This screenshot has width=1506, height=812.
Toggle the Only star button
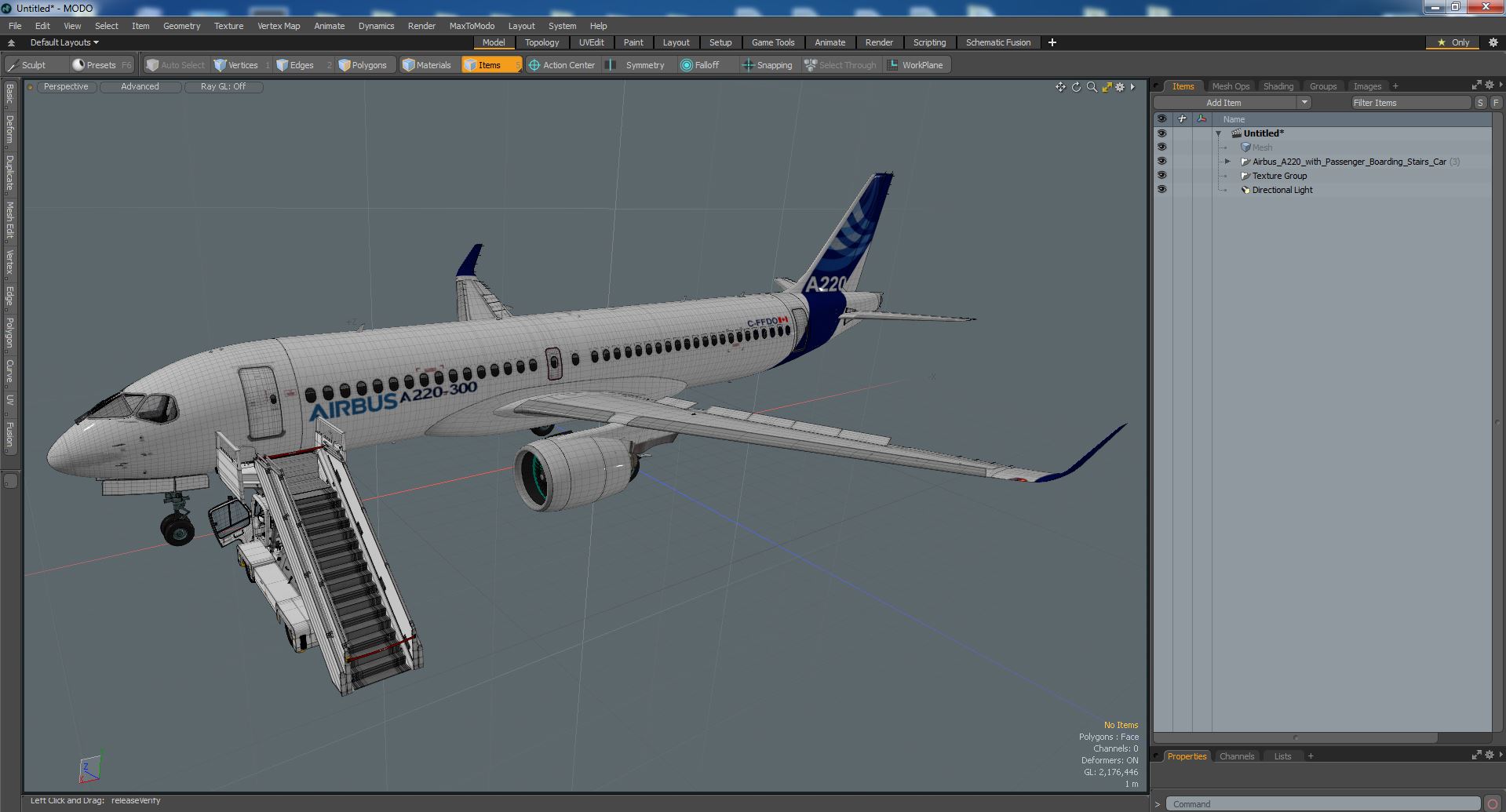[x=1453, y=42]
